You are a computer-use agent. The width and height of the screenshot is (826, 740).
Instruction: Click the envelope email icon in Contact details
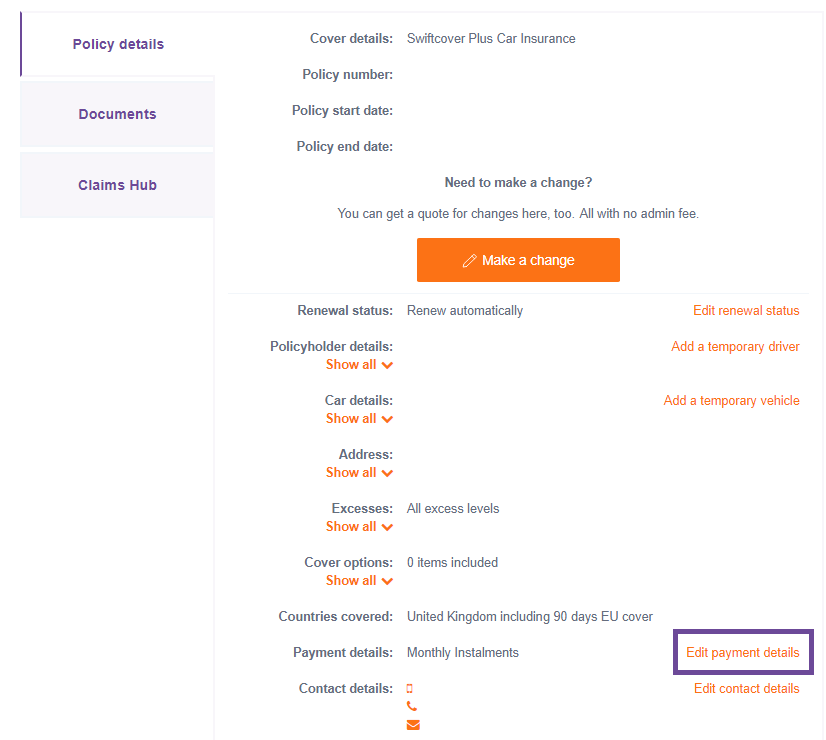click(x=413, y=725)
